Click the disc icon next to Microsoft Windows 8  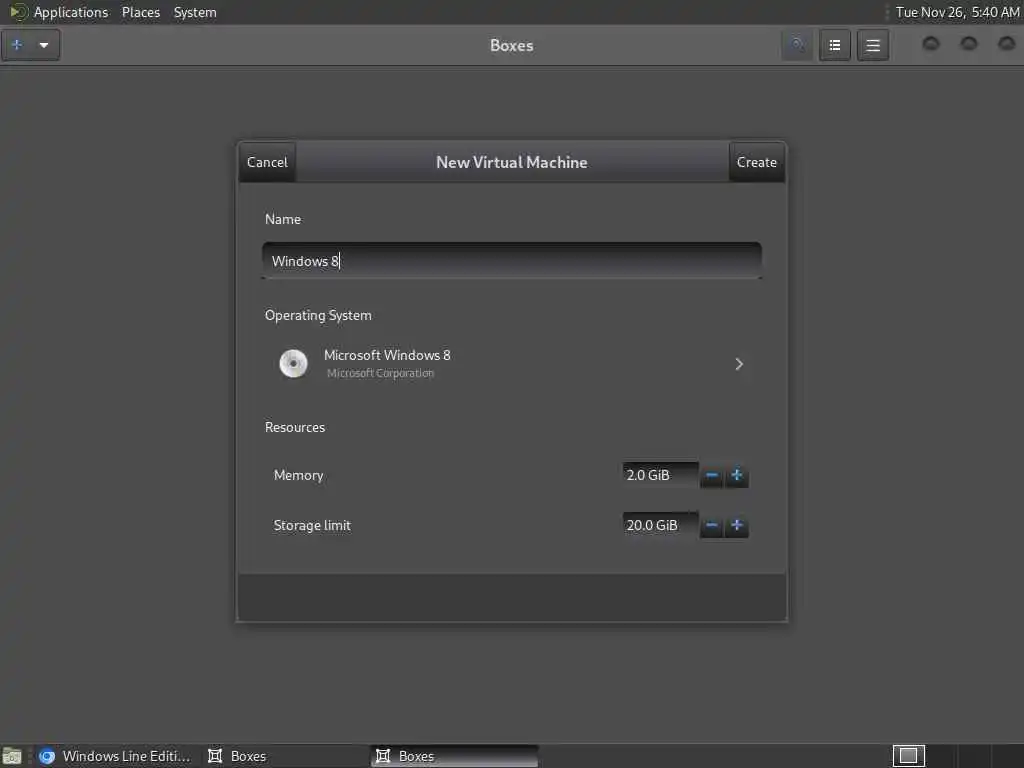(x=293, y=364)
